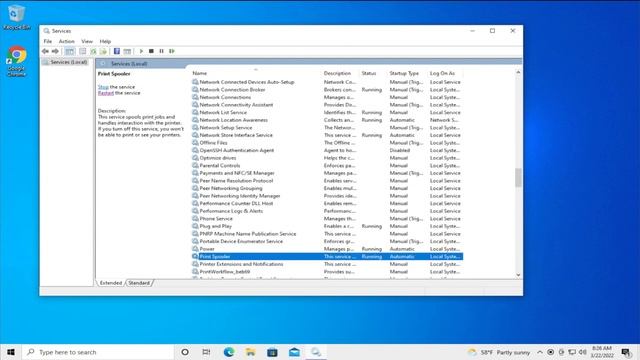Screen dimensions: 640x360
Task: Click the Refresh toolbar icon
Action: (93, 51)
